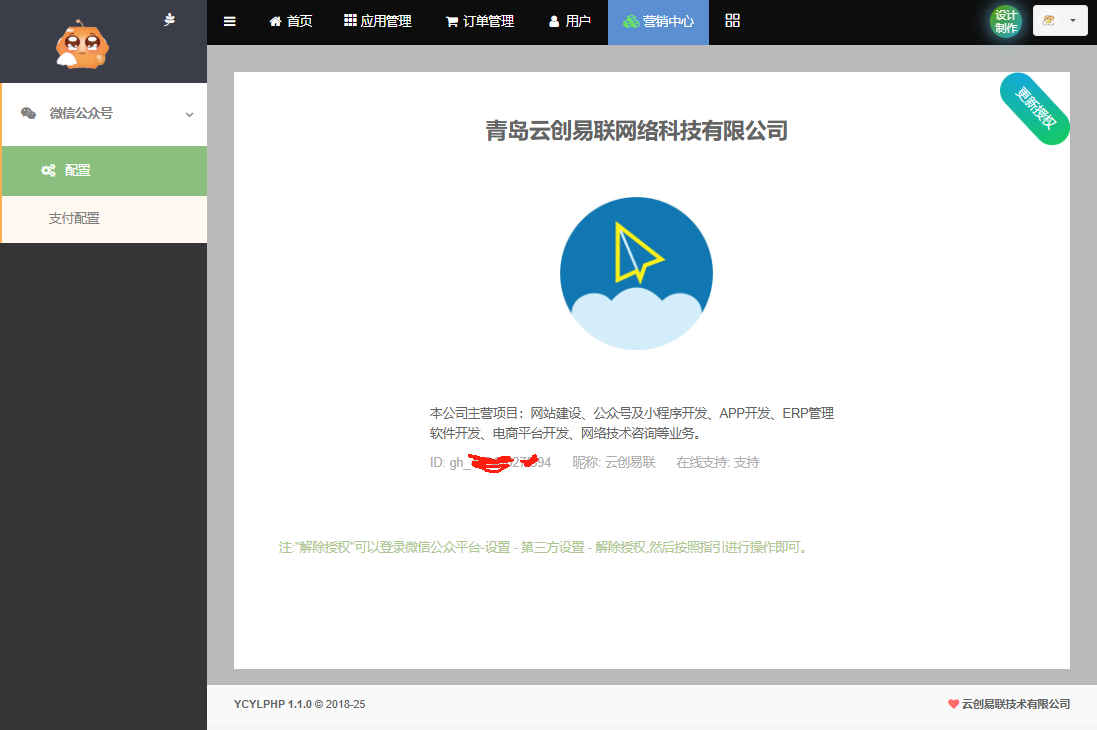Image resolution: width=1097 pixels, height=730 pixels.
Task: Click the gears icon next to 配置
Action: tap(48, 171)
